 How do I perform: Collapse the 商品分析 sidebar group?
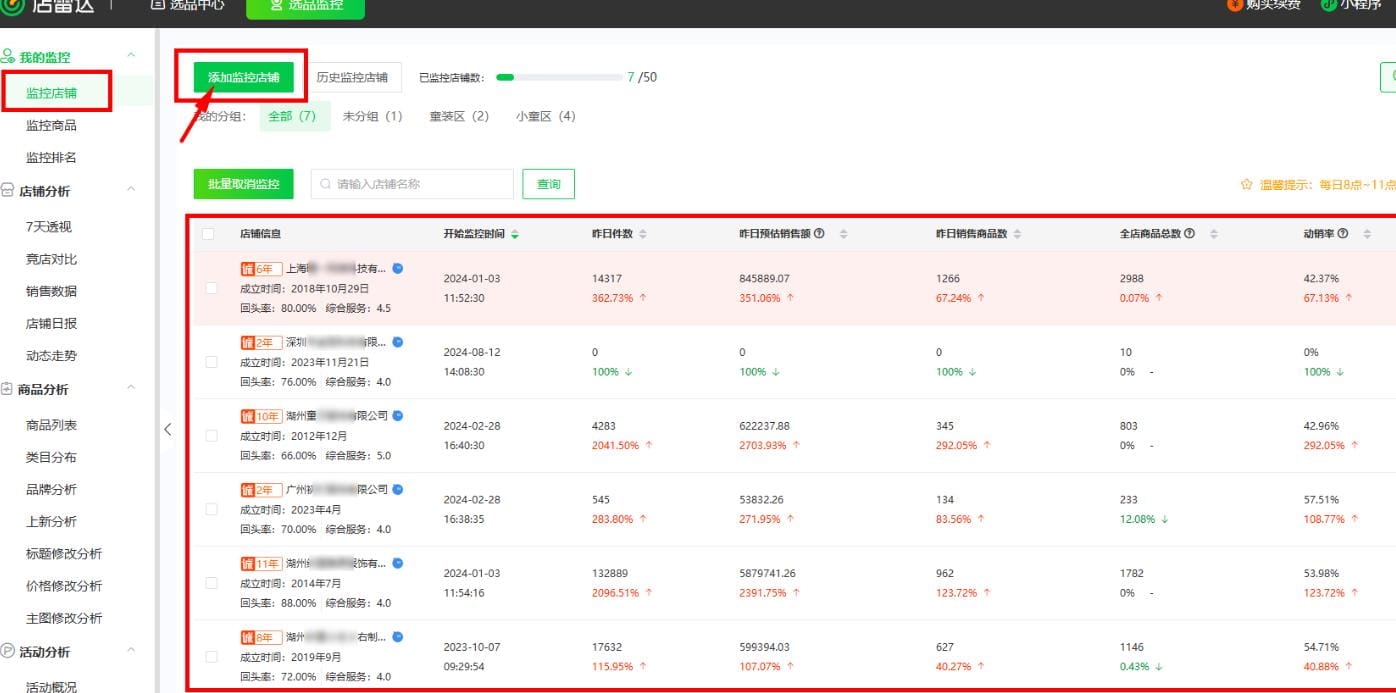[x=130, y=388]
